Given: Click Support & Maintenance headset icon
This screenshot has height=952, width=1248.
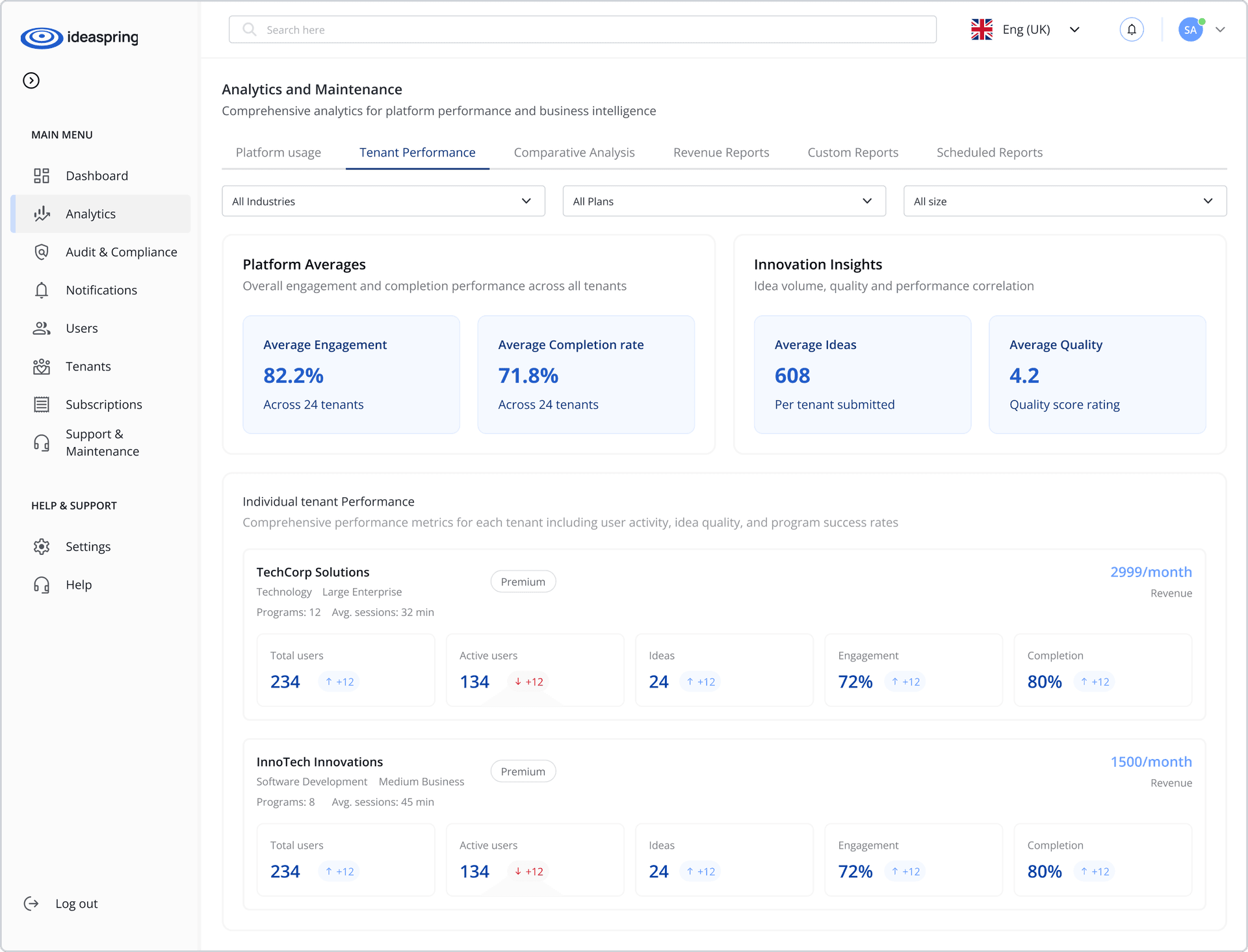Looking at the screenshot, I should click(42, 443).
